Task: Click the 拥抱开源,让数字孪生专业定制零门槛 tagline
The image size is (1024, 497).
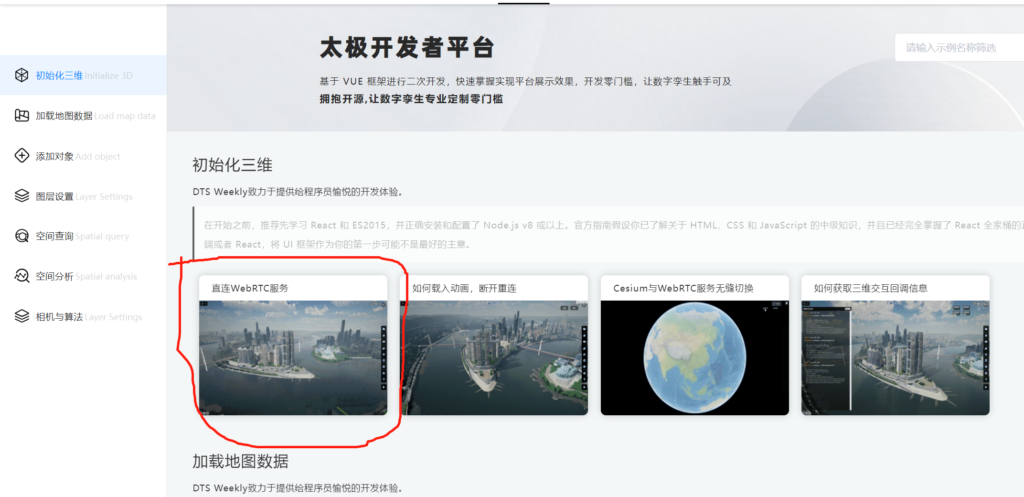Action: 411,99
